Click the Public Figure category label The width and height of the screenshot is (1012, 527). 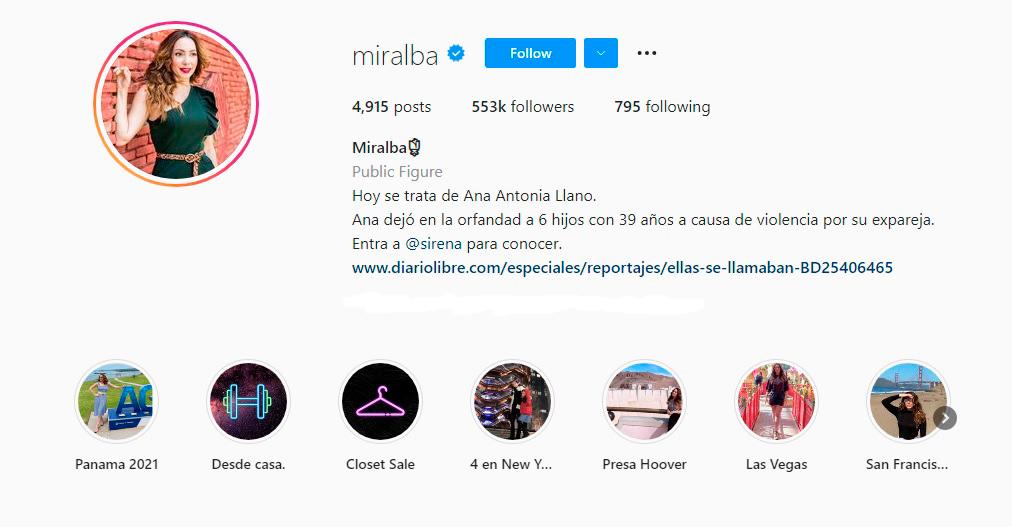pos(397,172)
